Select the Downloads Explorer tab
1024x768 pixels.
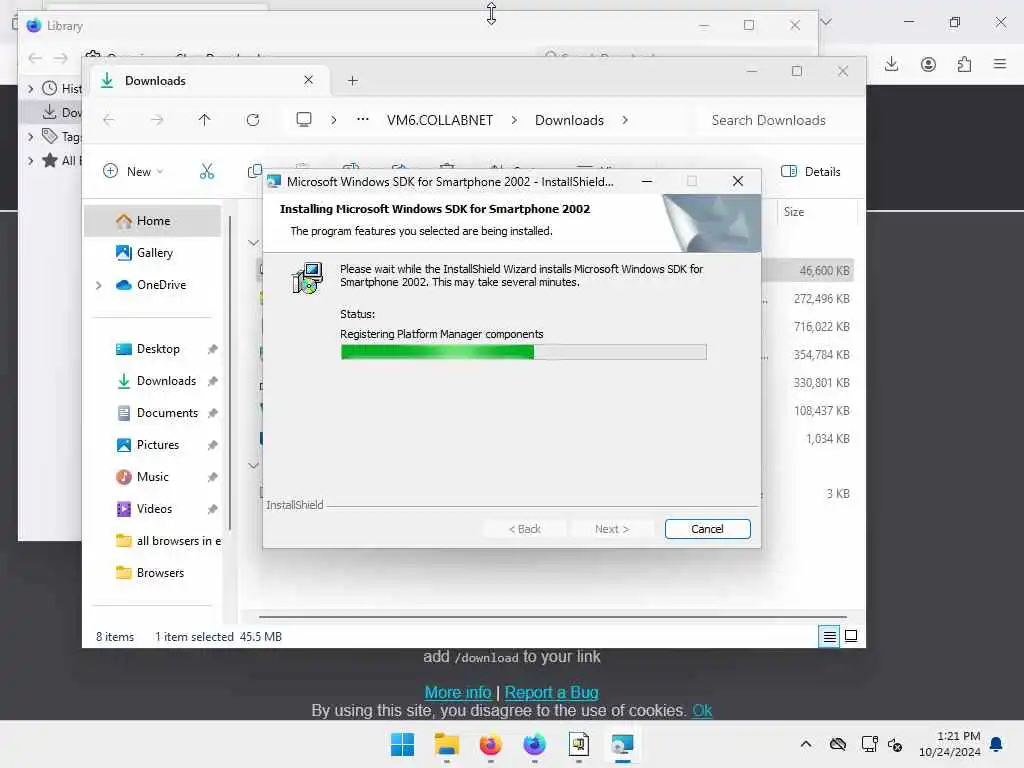[208, 80]
